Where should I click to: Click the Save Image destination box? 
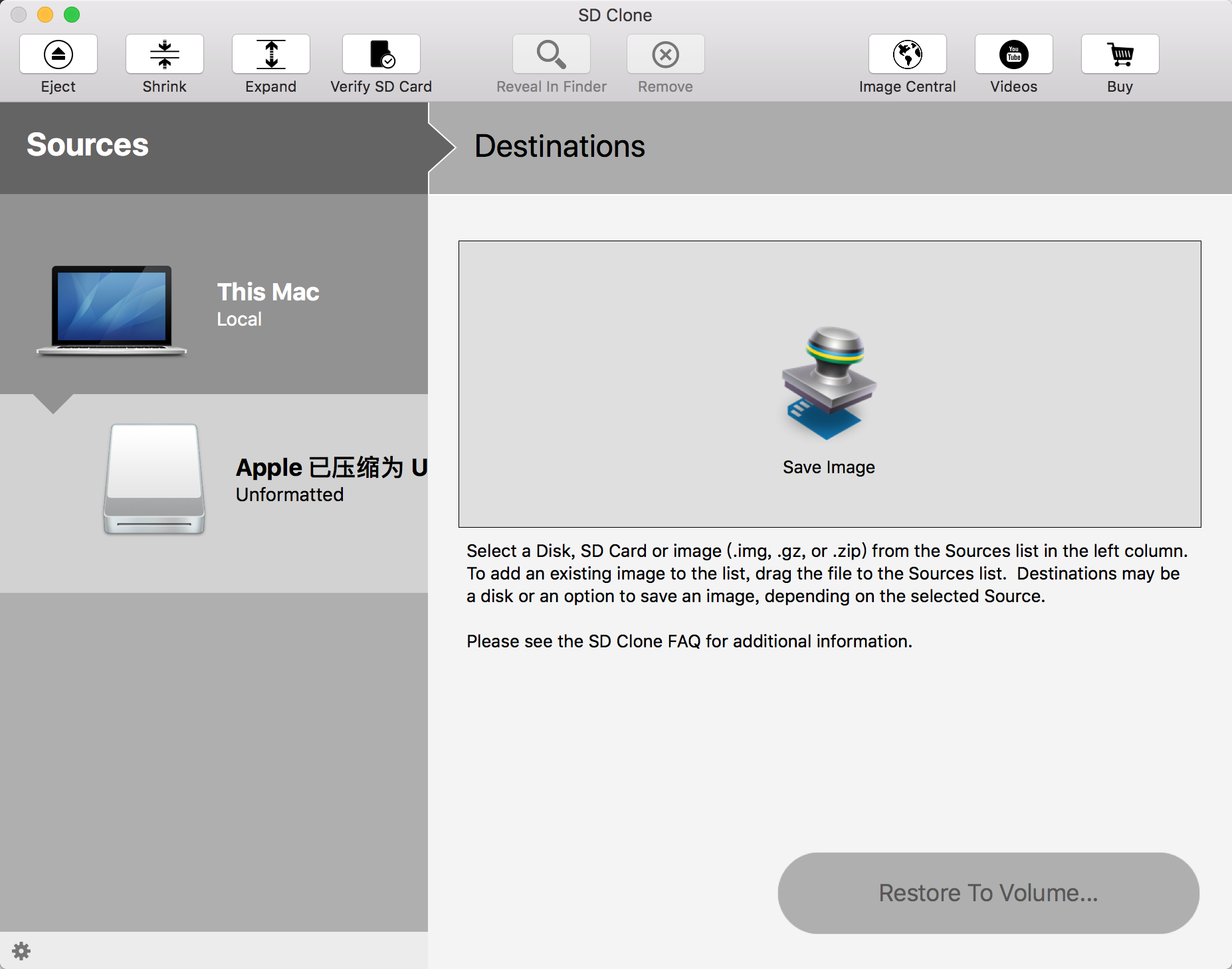[x=829, y=384]
